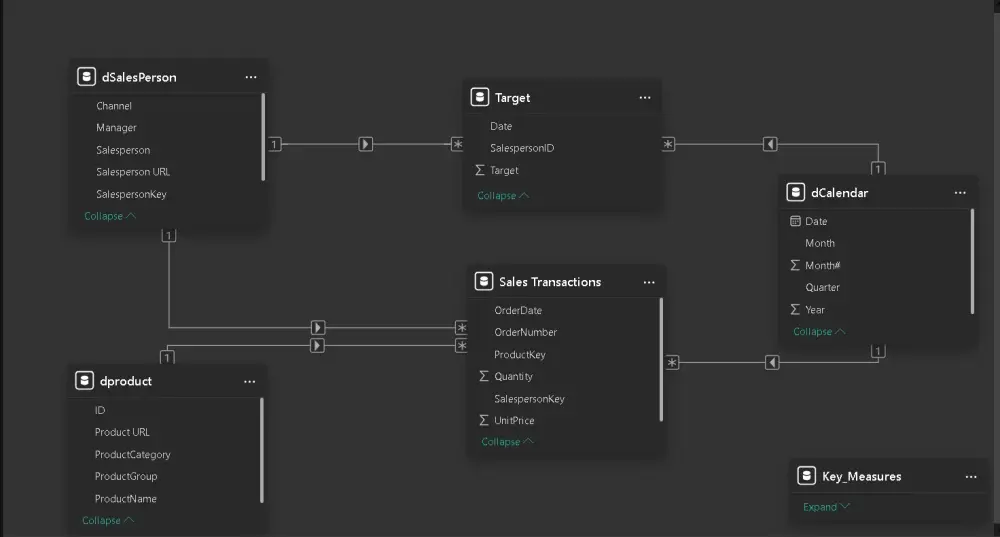Viewport: 1000px width, 537px height.
Task: Click dproduct table vertical scrollbar
Action: 261,450
